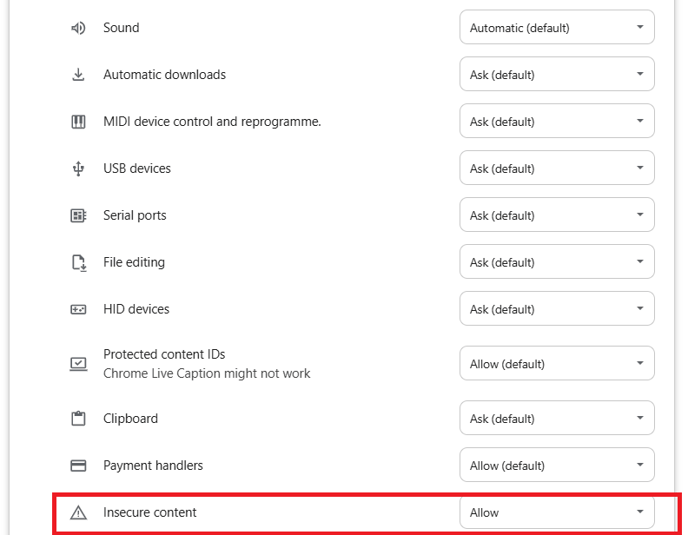Open the Insecure content Allow dropdown
Viewport: 688px width, 535px height.
coord(557,512)
